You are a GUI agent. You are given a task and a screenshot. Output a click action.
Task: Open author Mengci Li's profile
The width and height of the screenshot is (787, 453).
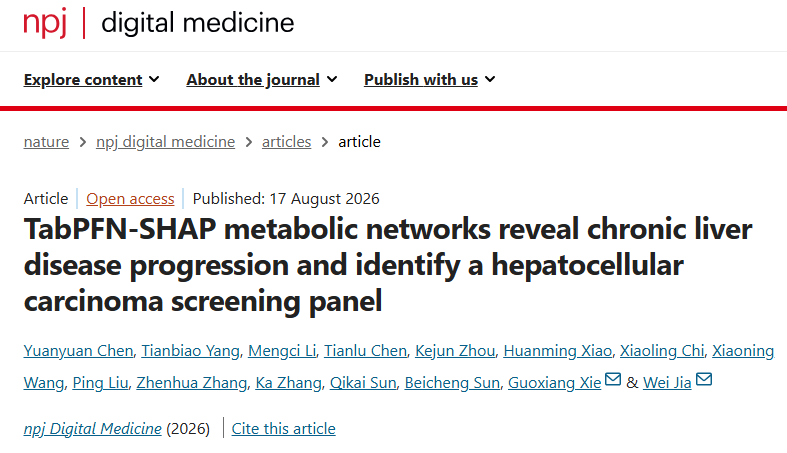(x=282, y=351)
